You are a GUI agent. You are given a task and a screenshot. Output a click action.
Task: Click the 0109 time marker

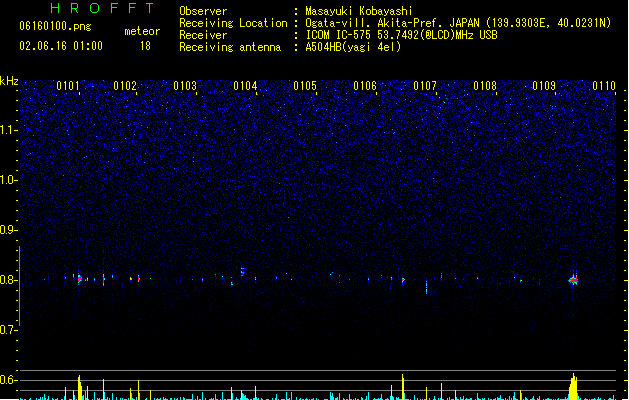(x=544, y=86)
